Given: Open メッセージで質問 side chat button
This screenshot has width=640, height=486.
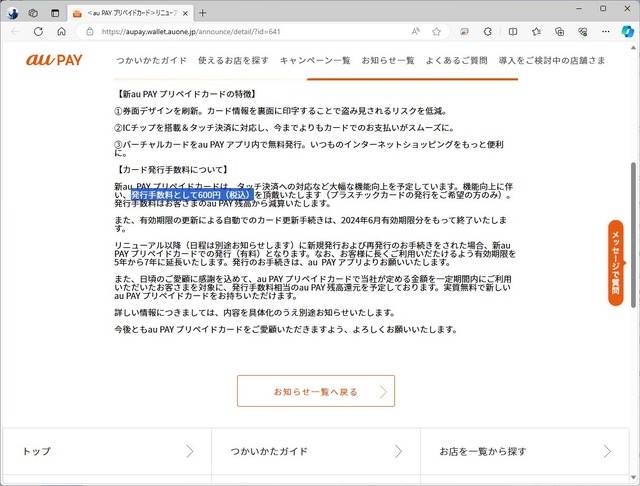Looking at the screenshot, I should click(616, 263).
